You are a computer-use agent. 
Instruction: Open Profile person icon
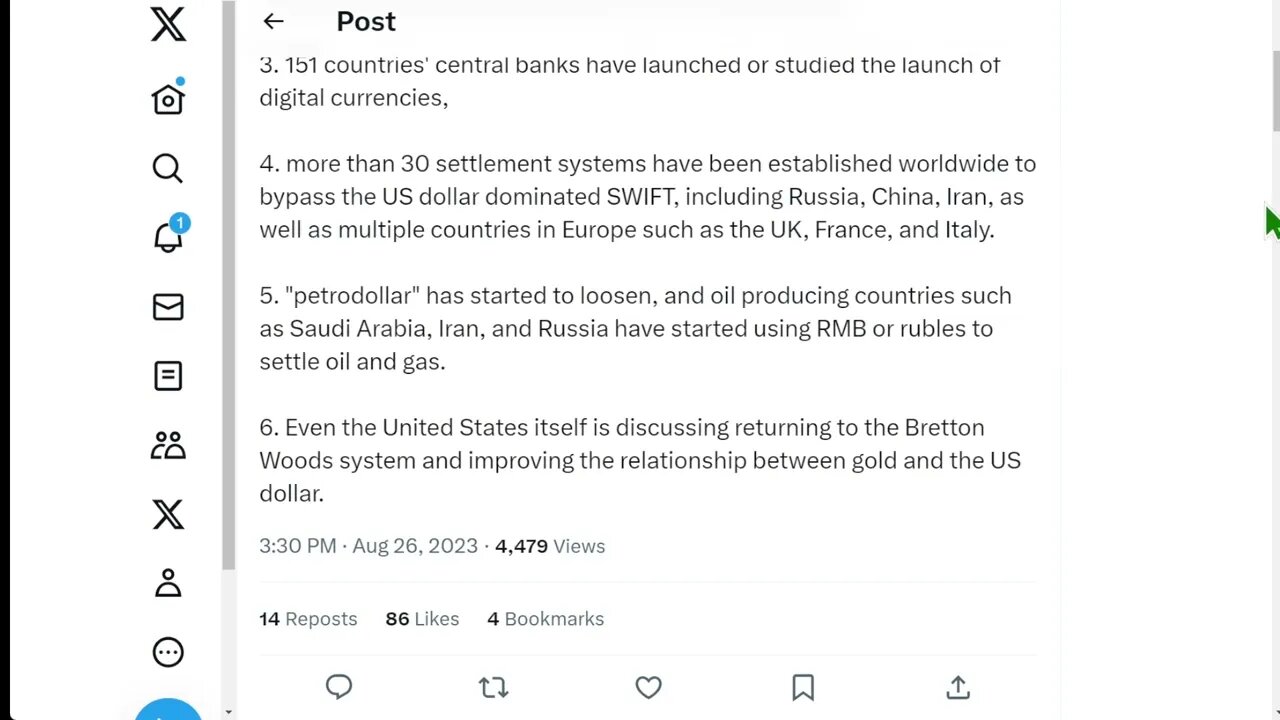168,583
